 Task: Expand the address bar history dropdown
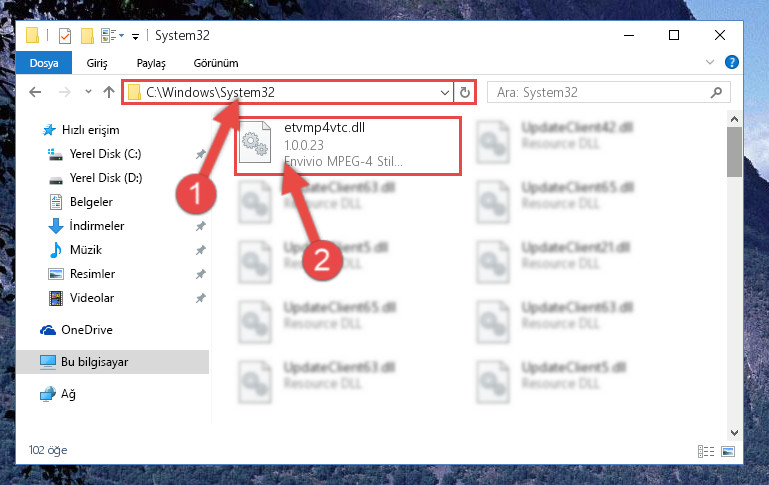tap(444, 92)
